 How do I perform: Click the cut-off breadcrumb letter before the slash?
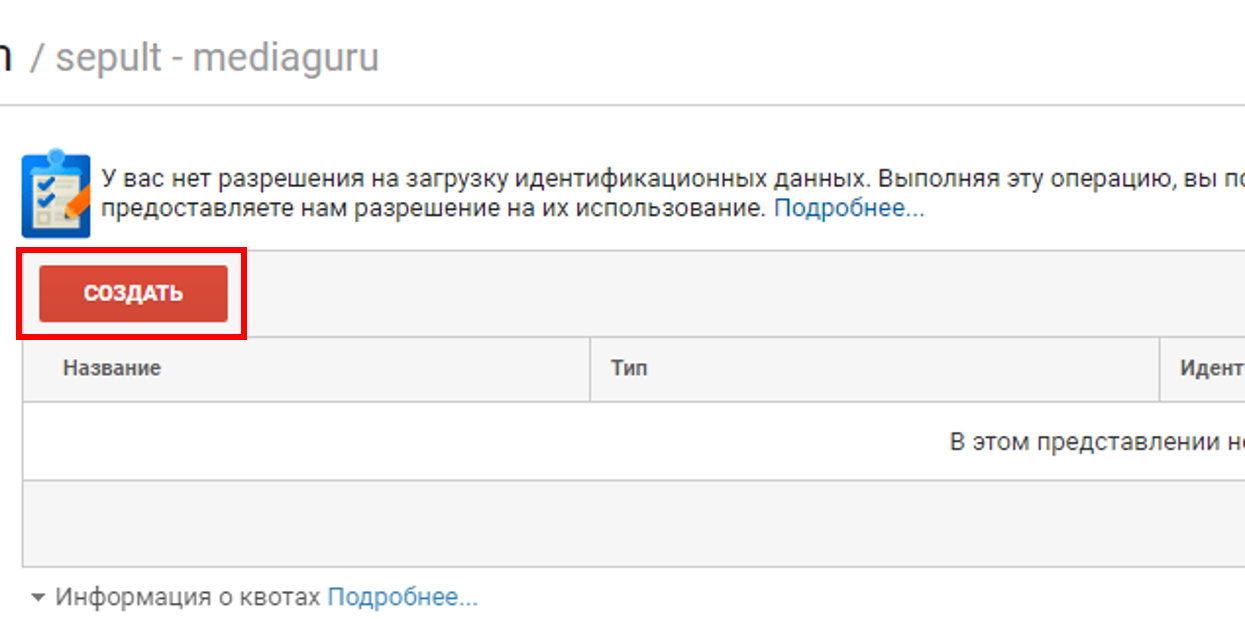[x=6, y=57]
